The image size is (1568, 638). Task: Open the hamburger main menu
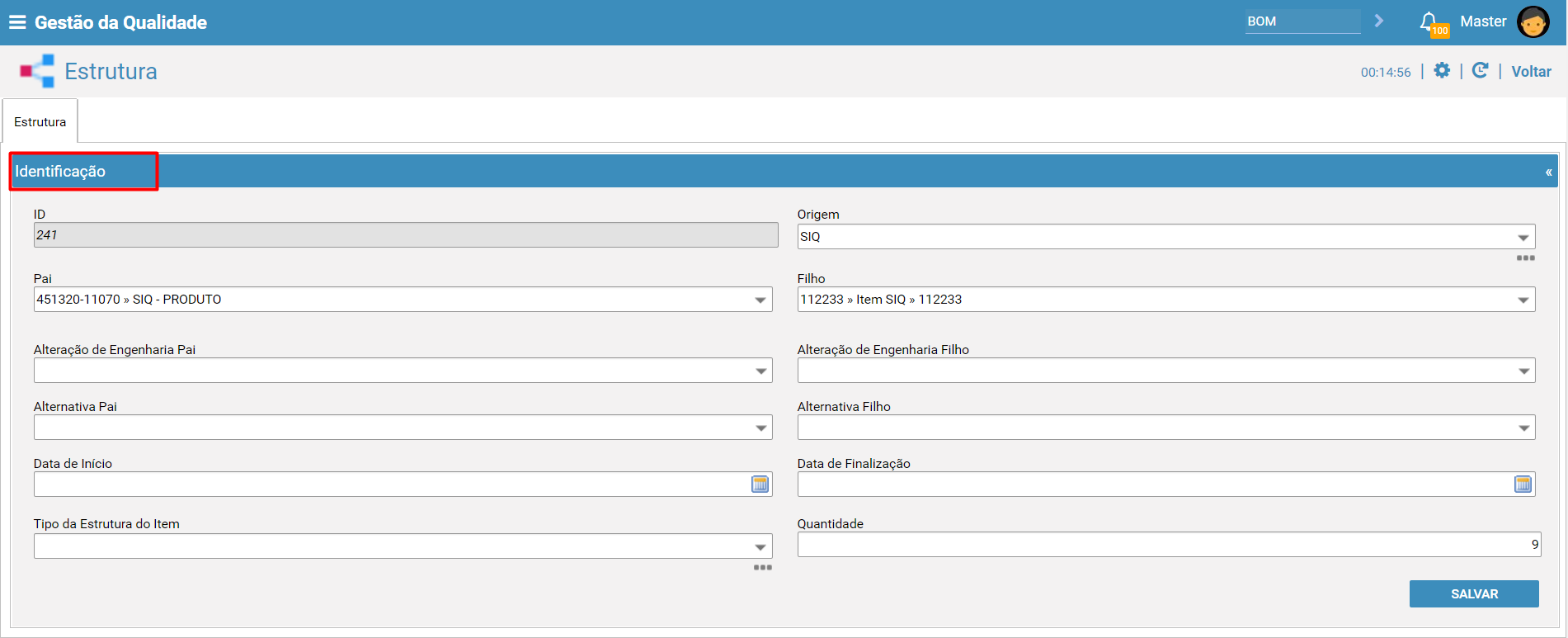click(x=17, y=22)
